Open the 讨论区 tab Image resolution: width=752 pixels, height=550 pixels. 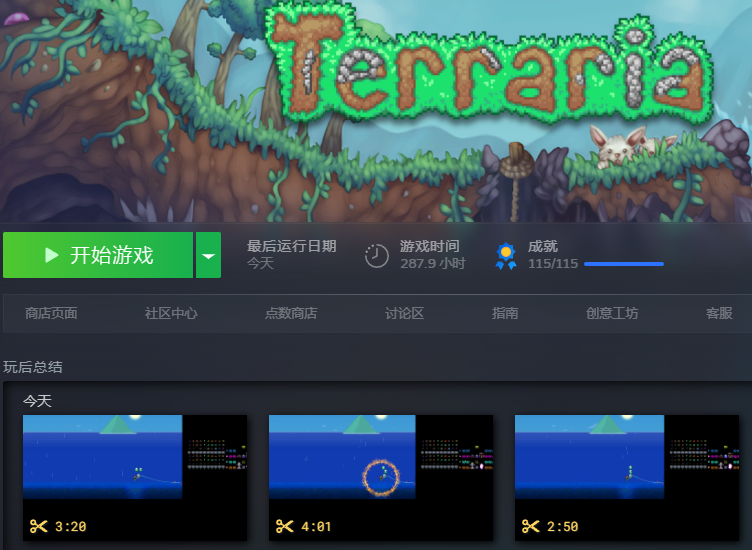click(x=404, y=314)
